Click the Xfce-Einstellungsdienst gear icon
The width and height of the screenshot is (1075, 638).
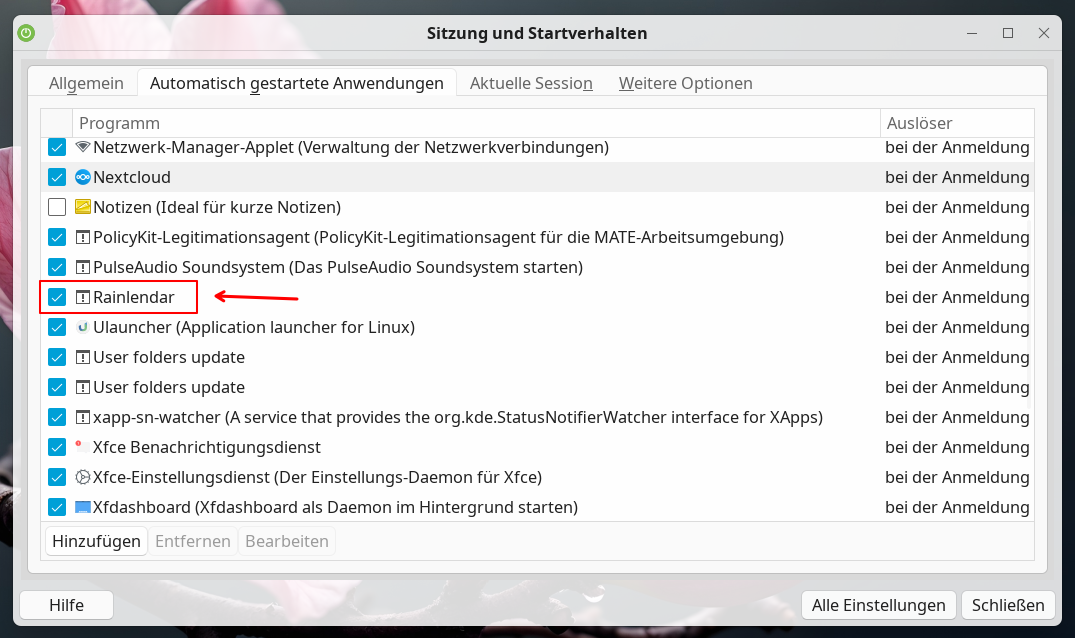tap(83, 478)
